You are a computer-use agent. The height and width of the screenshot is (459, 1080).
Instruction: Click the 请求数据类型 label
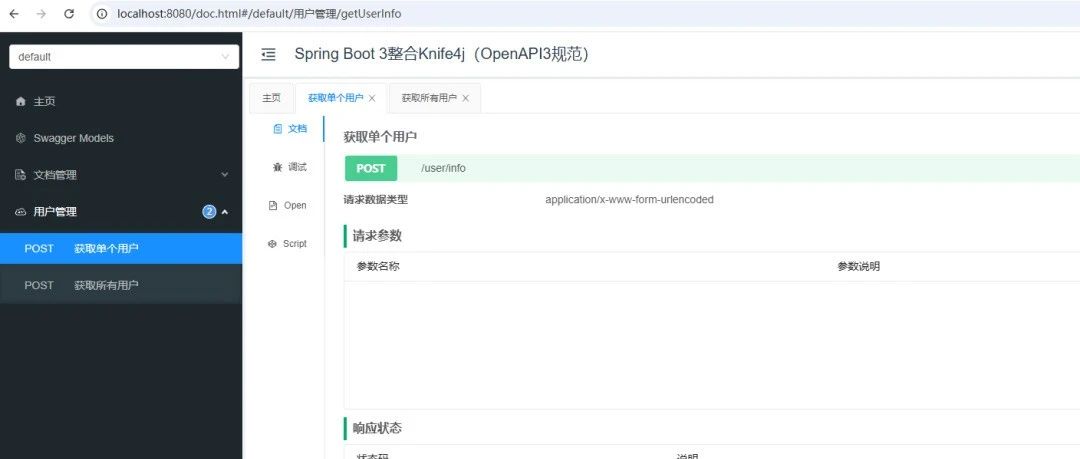click(375, 200)
